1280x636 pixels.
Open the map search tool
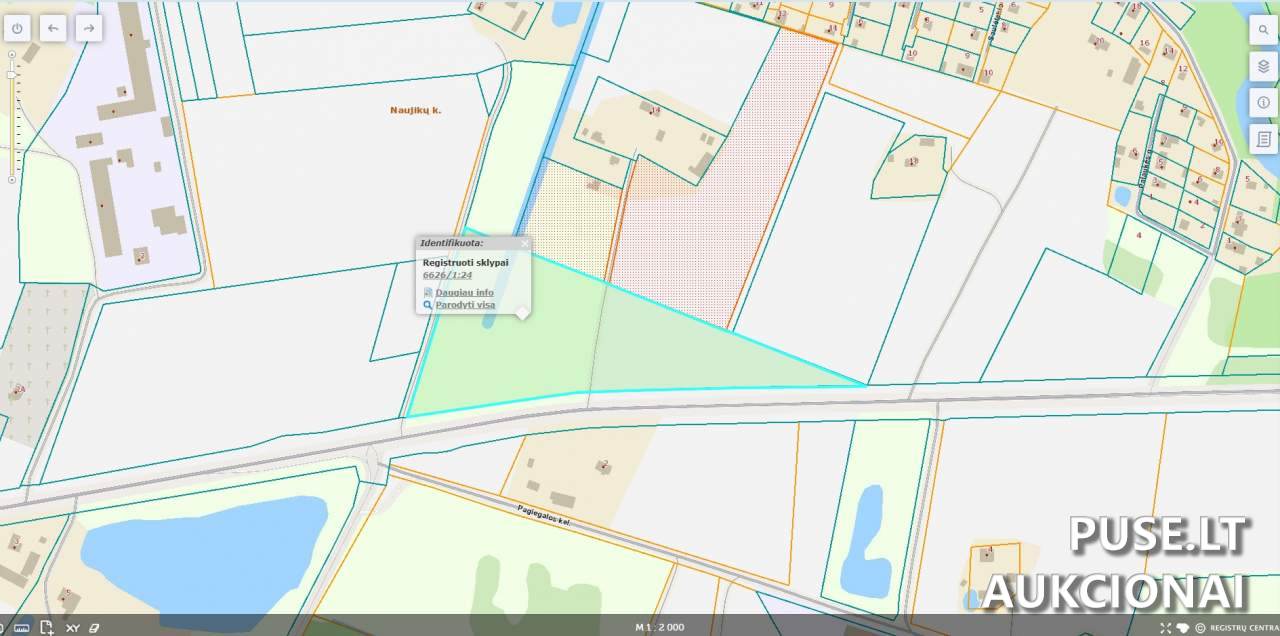click(1264, 30)
